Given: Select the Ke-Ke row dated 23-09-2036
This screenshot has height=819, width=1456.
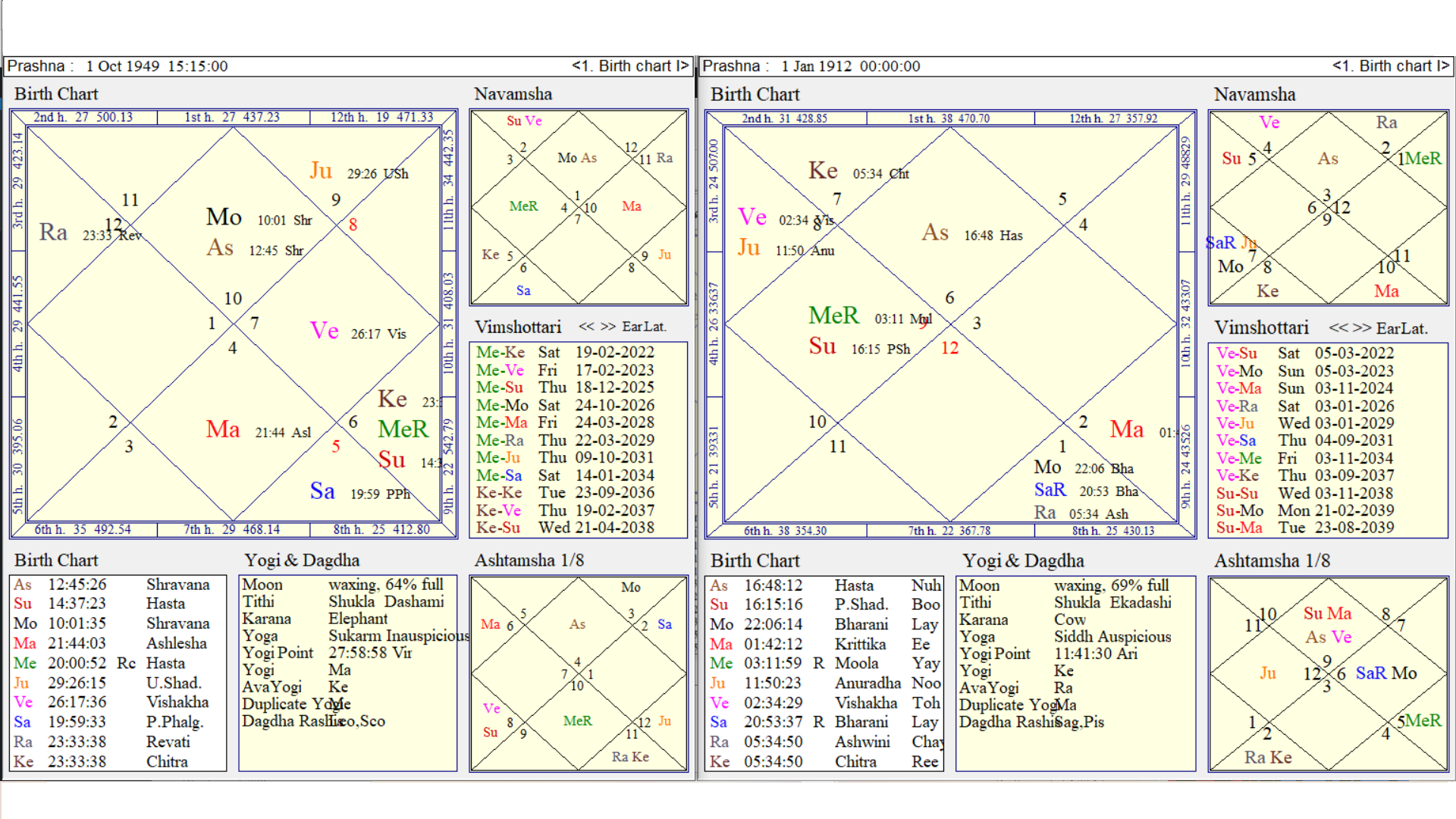Looking at the screenshot, I should click(565, 493).
